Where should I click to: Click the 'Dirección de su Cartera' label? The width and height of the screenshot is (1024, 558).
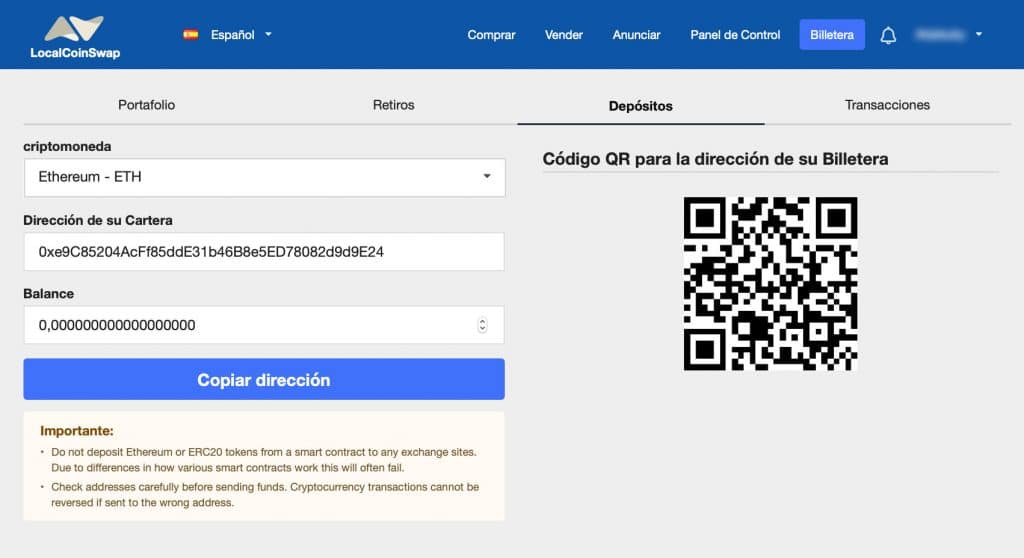click(x=98, y=220)
